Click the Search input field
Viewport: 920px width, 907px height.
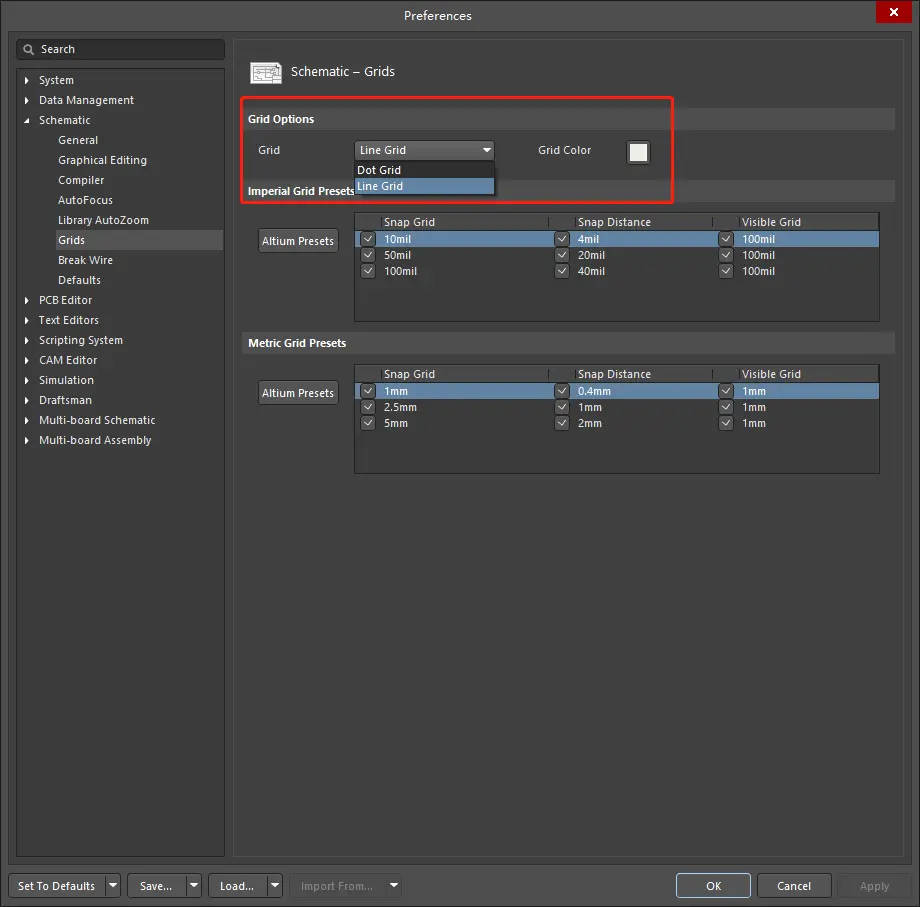121,49
